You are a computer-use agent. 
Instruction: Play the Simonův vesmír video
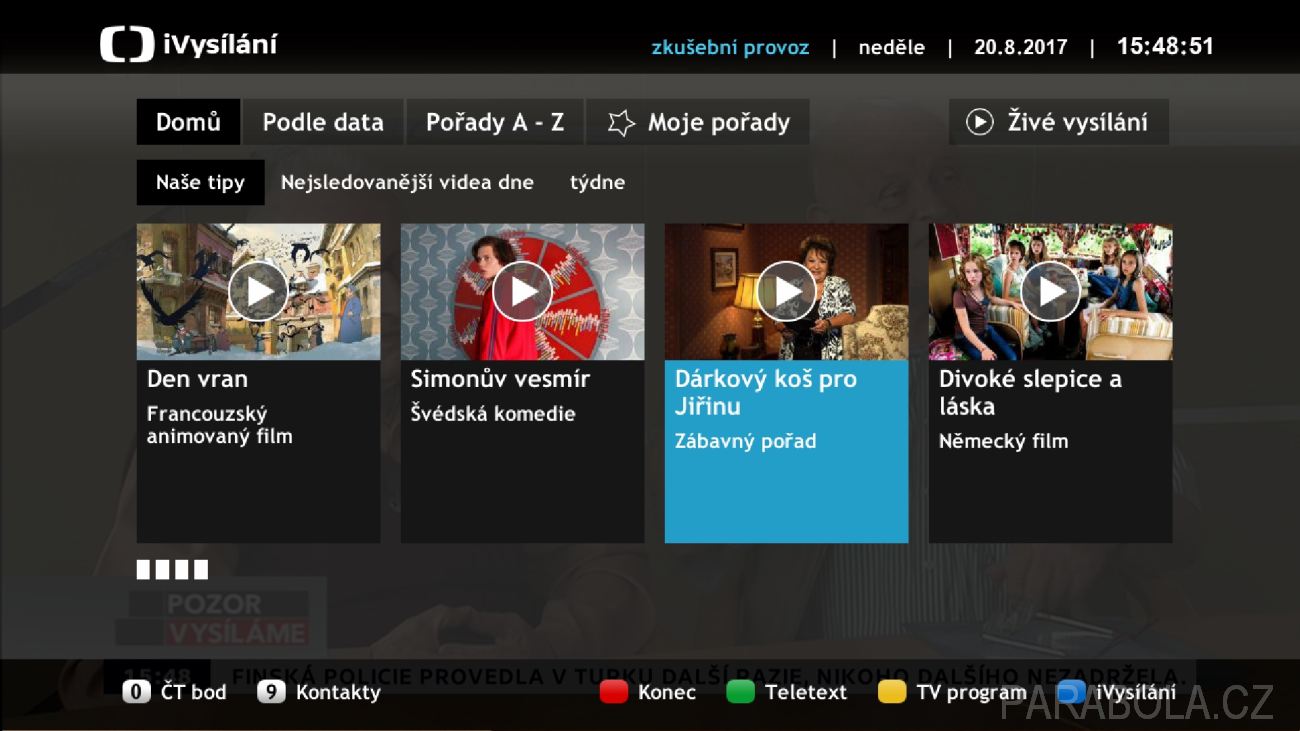point(522,291)
